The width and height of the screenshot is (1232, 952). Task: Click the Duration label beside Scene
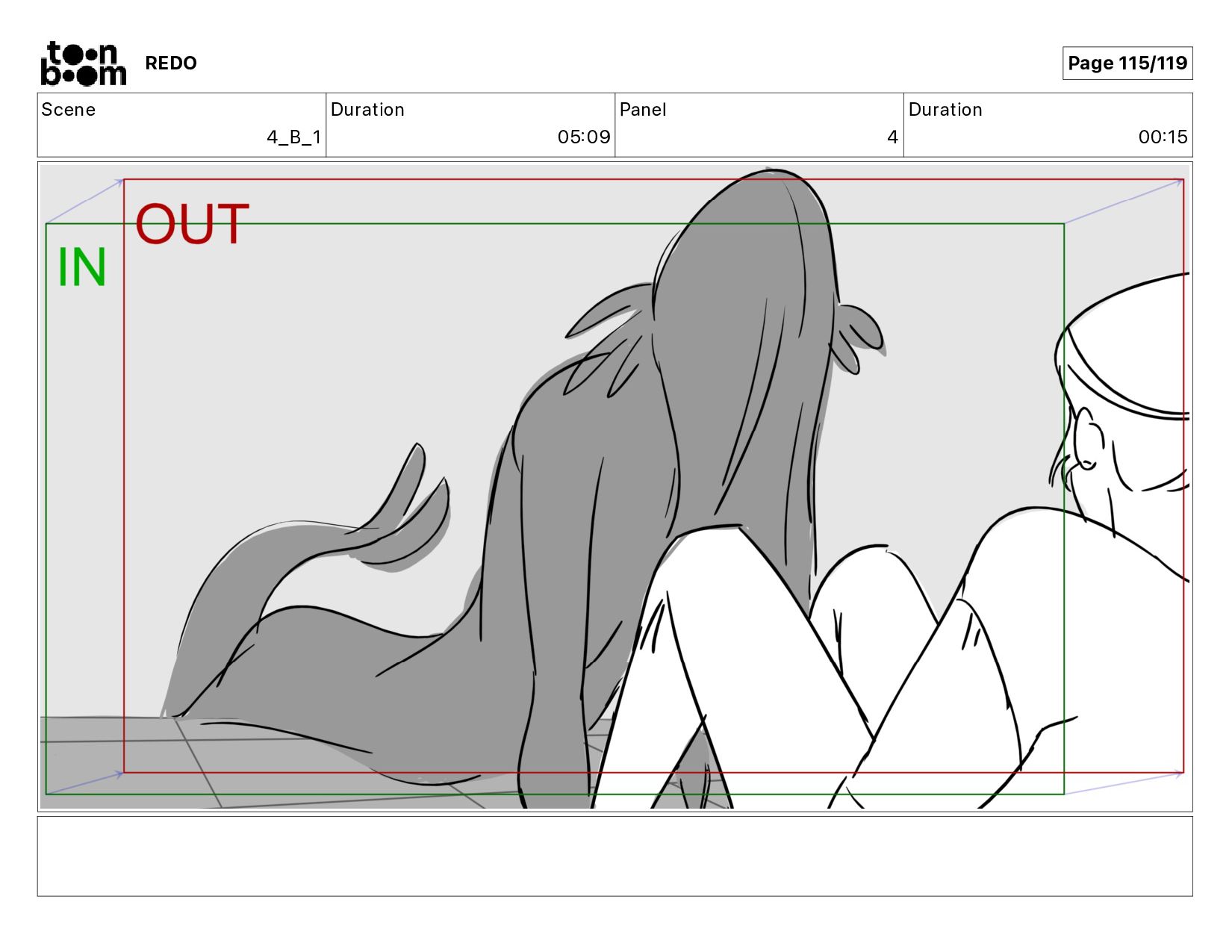(x=367, y=110)
